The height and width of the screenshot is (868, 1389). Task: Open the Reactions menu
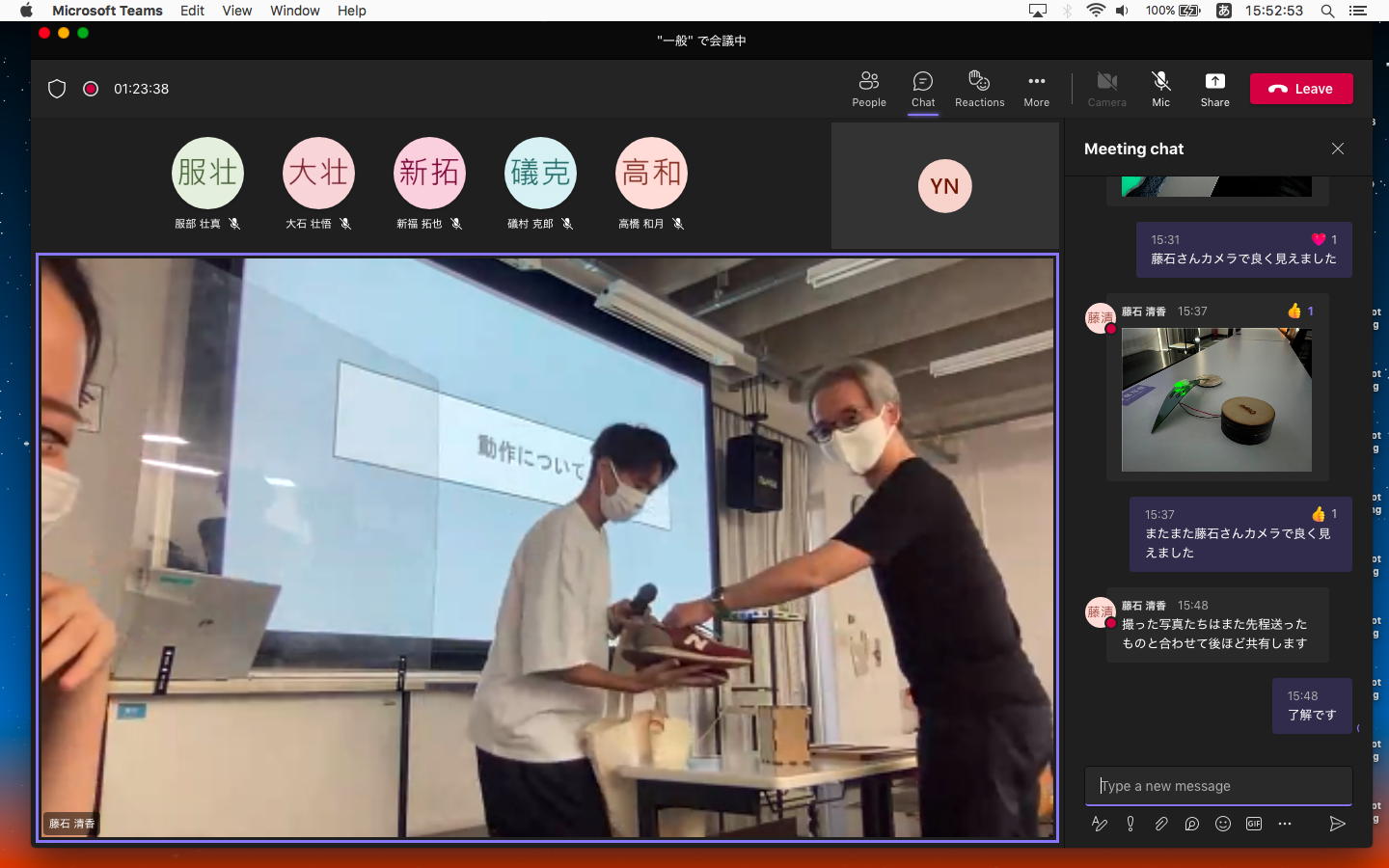(979, 89)
